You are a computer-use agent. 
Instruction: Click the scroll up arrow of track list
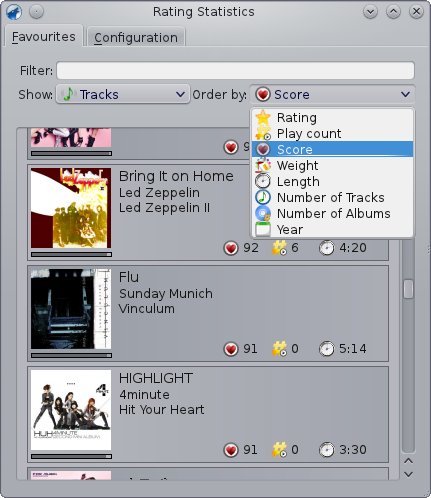point(408,461)
